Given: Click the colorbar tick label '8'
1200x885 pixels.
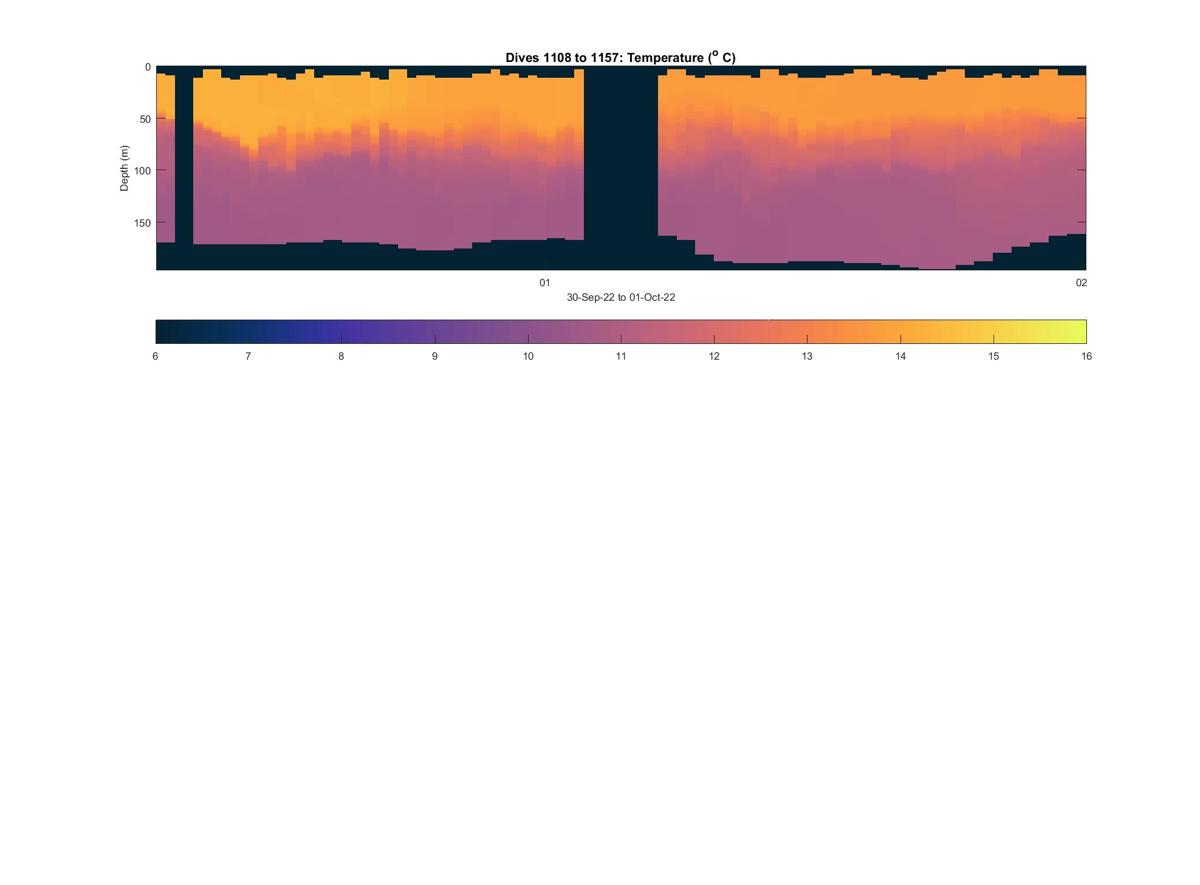Looking at the screenshot, I should (341, 356).
